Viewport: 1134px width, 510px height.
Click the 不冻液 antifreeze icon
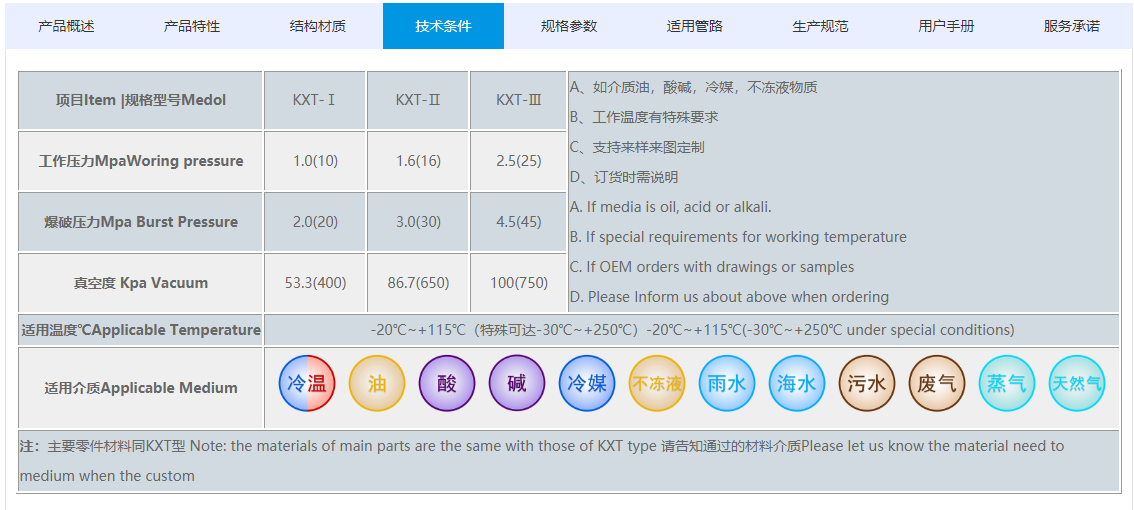pos(657,383)
